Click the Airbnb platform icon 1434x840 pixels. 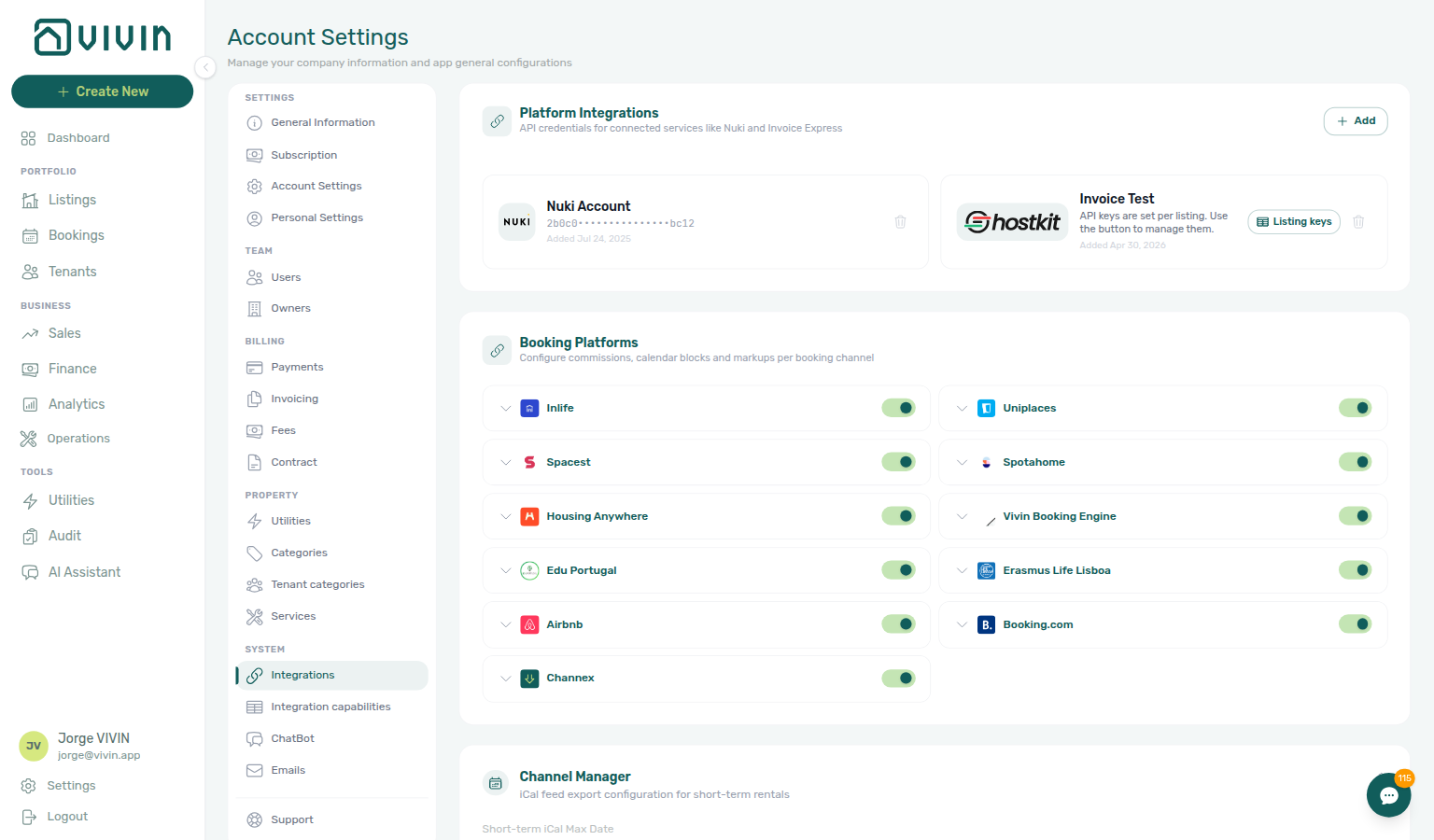(x=529, y=624)
